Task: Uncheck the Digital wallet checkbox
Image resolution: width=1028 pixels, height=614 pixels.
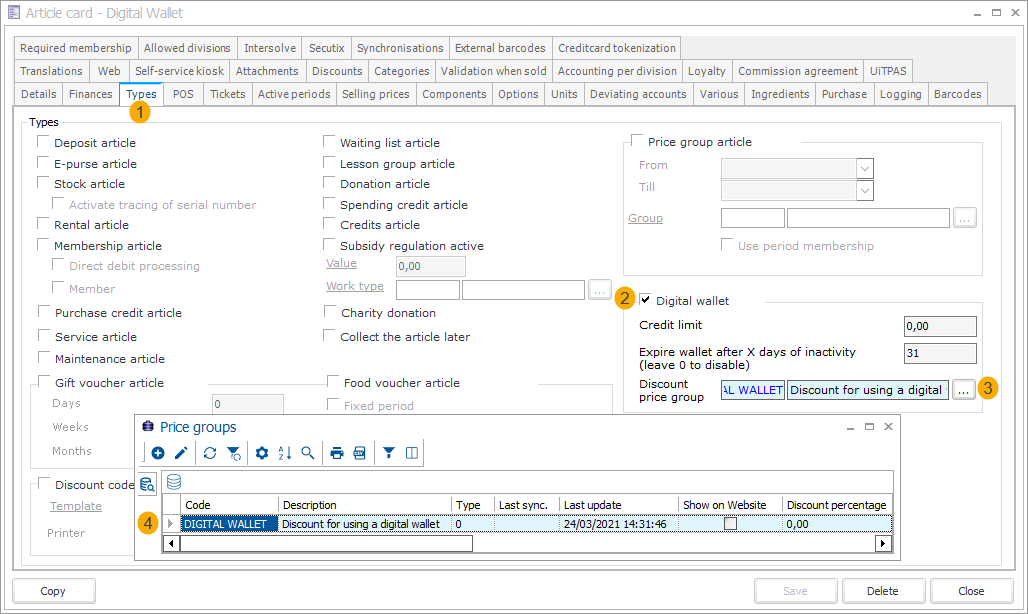Action: (646, 300)
